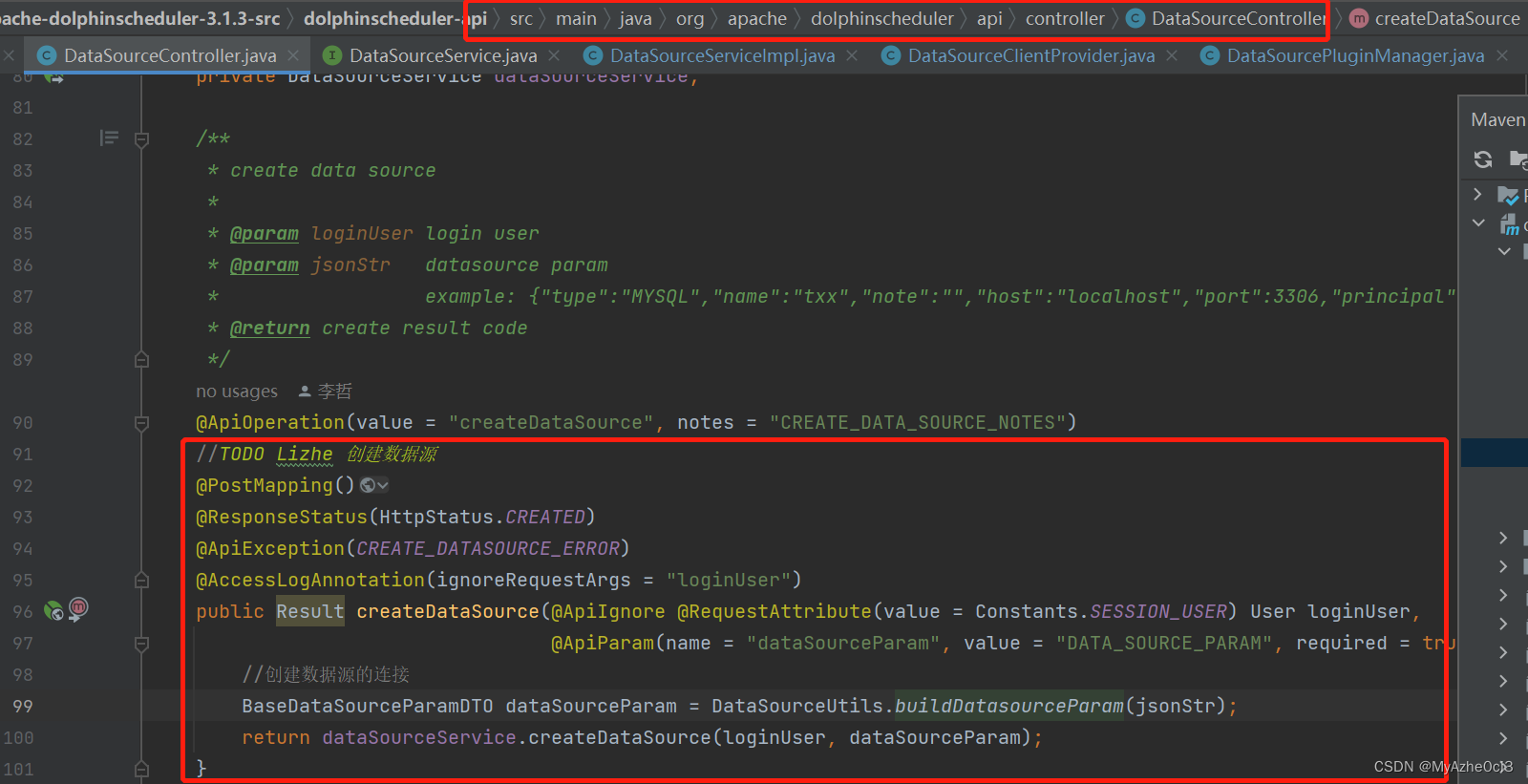Click the buildDatasourceParam method call
The image size is (1528, 784).
[1008, 706]
